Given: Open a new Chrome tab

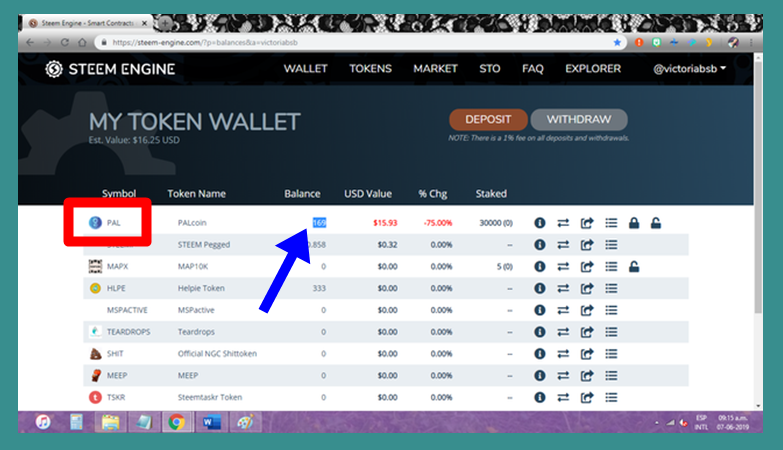Looking at the screenshot, I should (164, 23).
